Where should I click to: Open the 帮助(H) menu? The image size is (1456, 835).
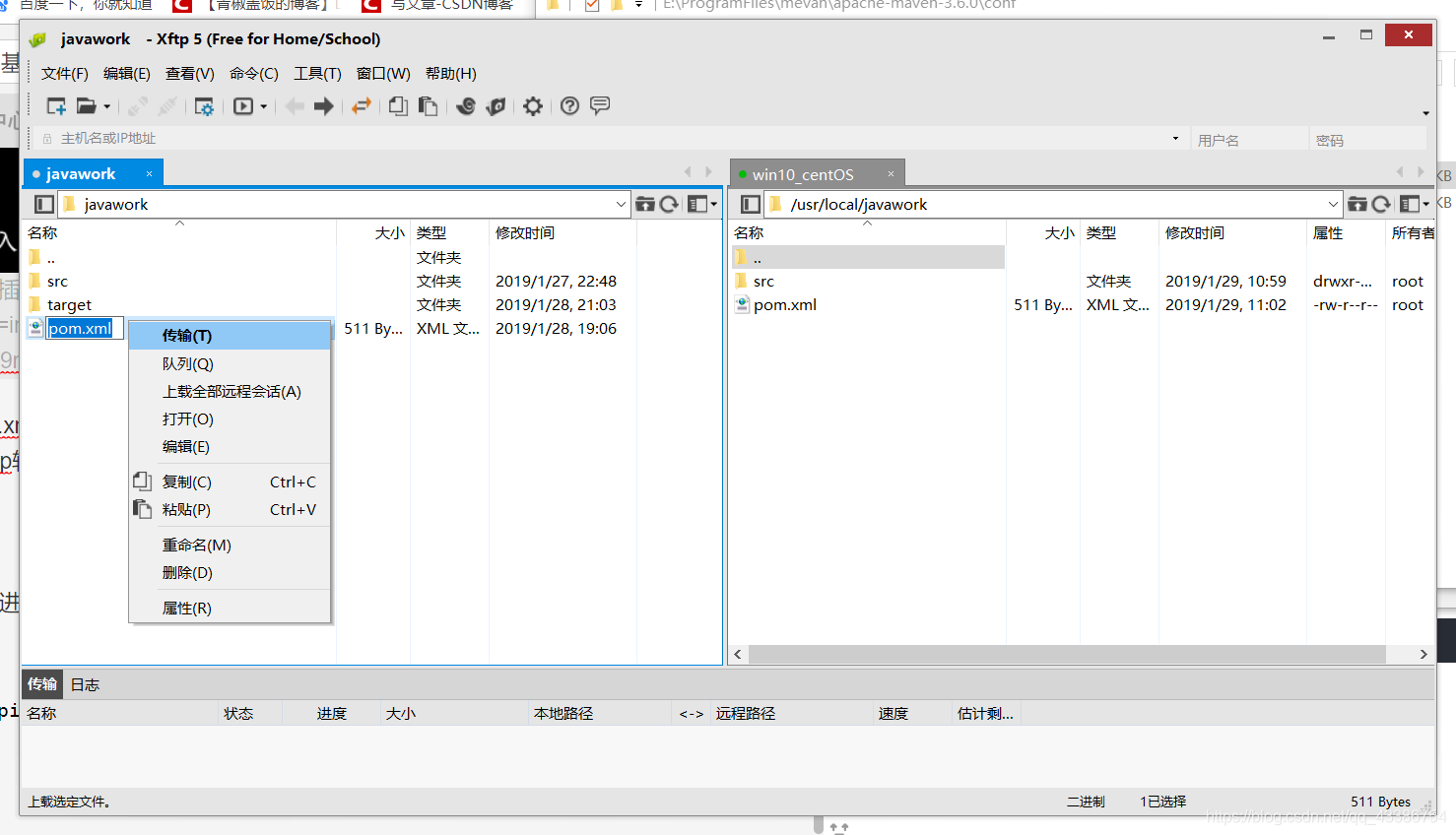coord(450,74)
